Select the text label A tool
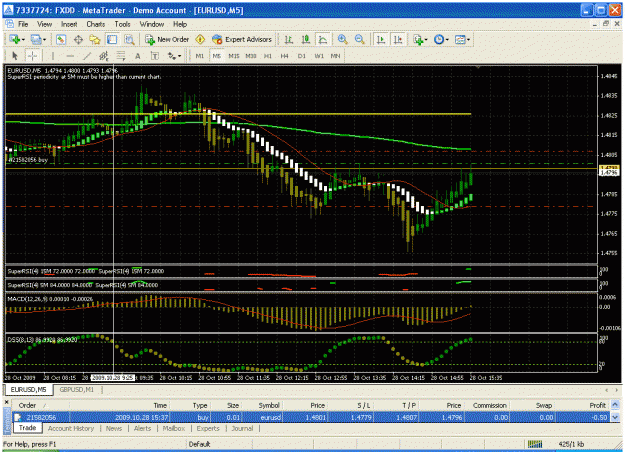Screen dimensions: 625x452 tap(138, 56)
